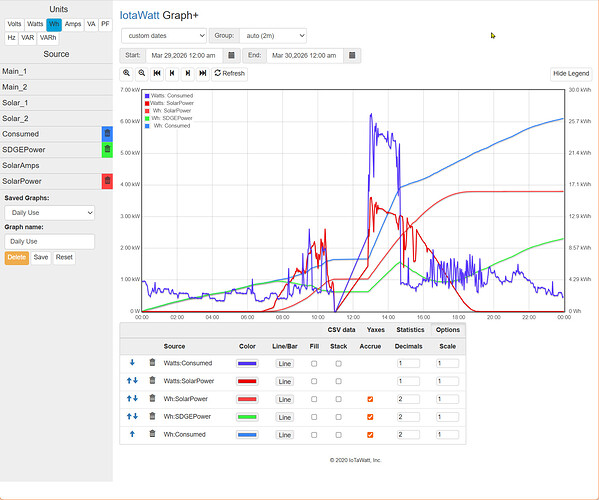Switch to the CSV data tab
Viewport: 599px width, 500px height.
[x=341, y=330]
